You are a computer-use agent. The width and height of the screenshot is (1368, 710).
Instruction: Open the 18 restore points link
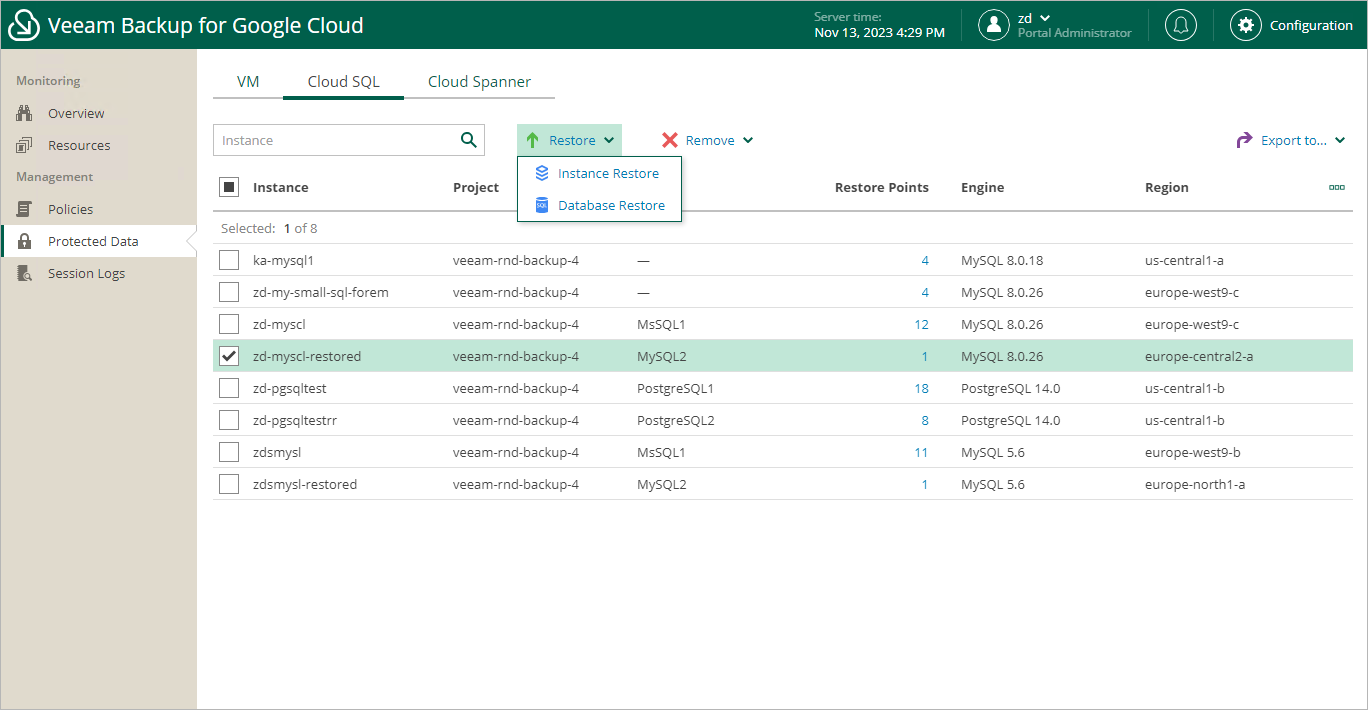(921, 388)
